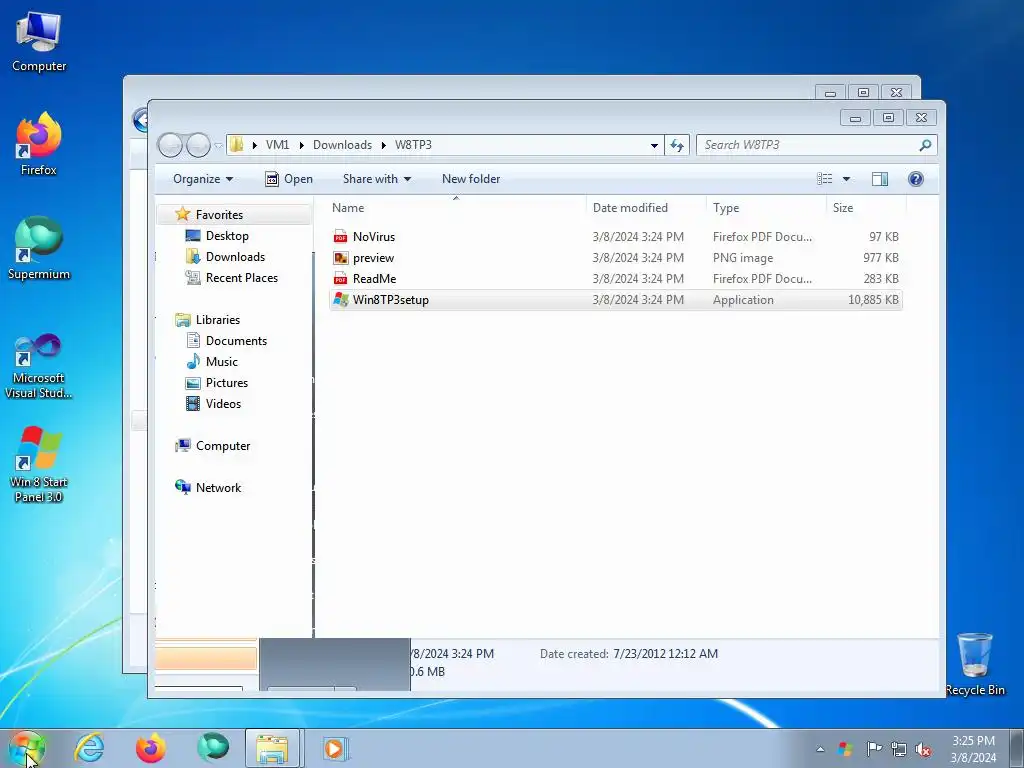Image resolution: width=1024 pixels, height=768 pixels.
Task: Select the Win8TP3setup application file
Action: click(x=616, y=300)
